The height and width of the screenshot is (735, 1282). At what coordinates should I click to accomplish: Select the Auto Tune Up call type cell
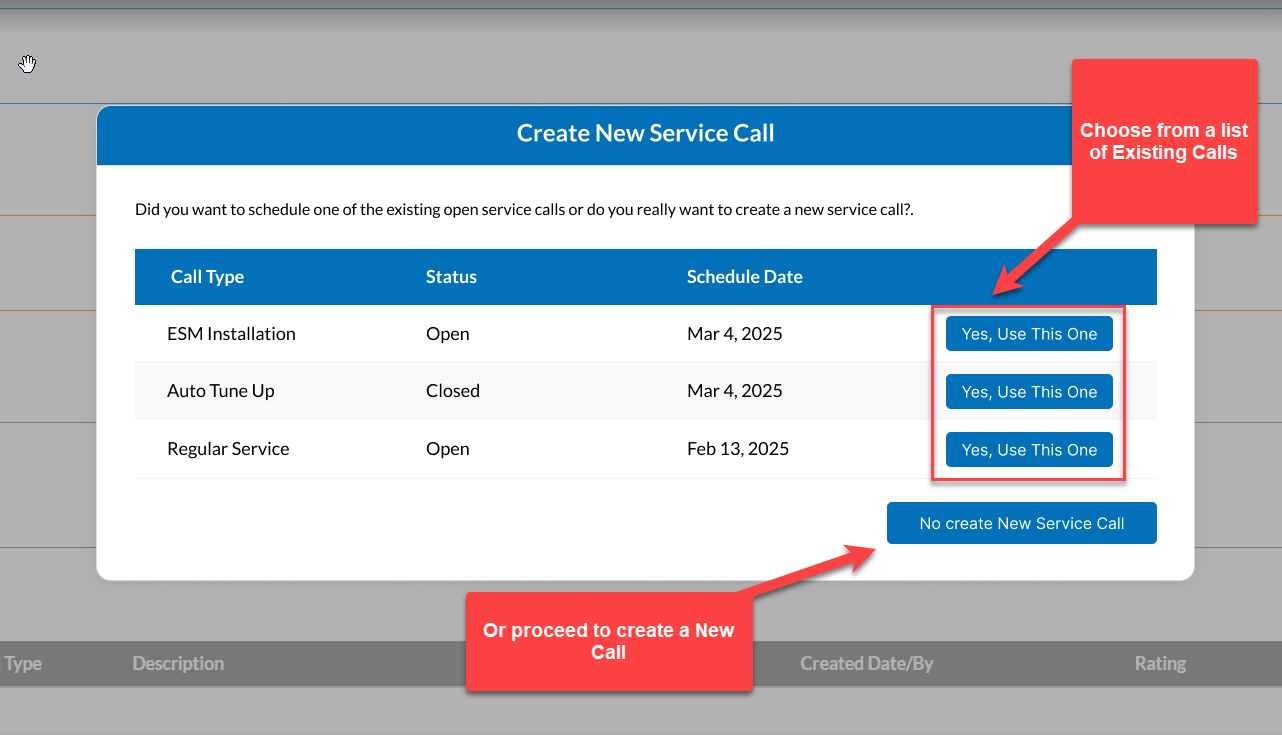pos(220,391)
